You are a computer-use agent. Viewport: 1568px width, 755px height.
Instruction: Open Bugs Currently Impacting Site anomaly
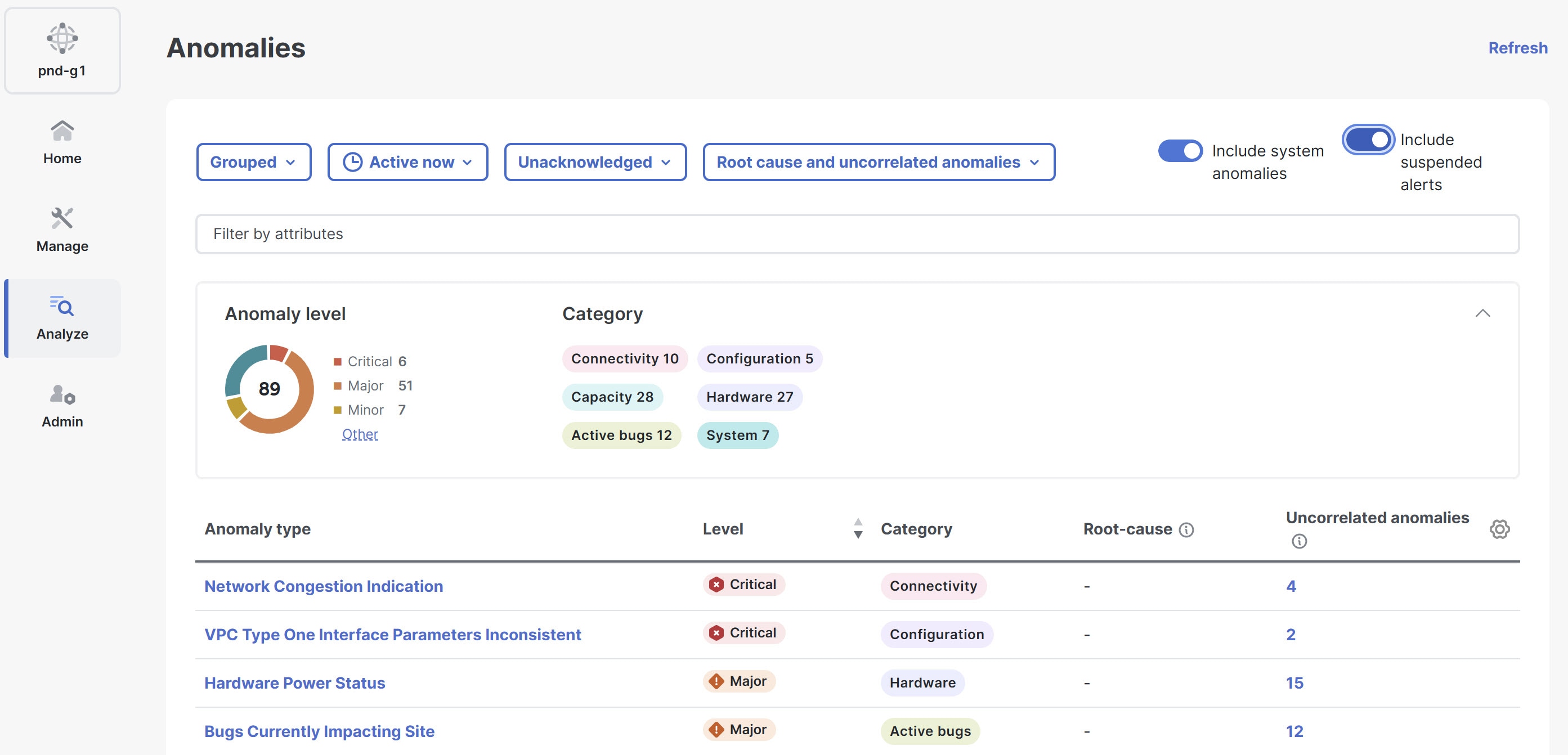tap(319, 731)
